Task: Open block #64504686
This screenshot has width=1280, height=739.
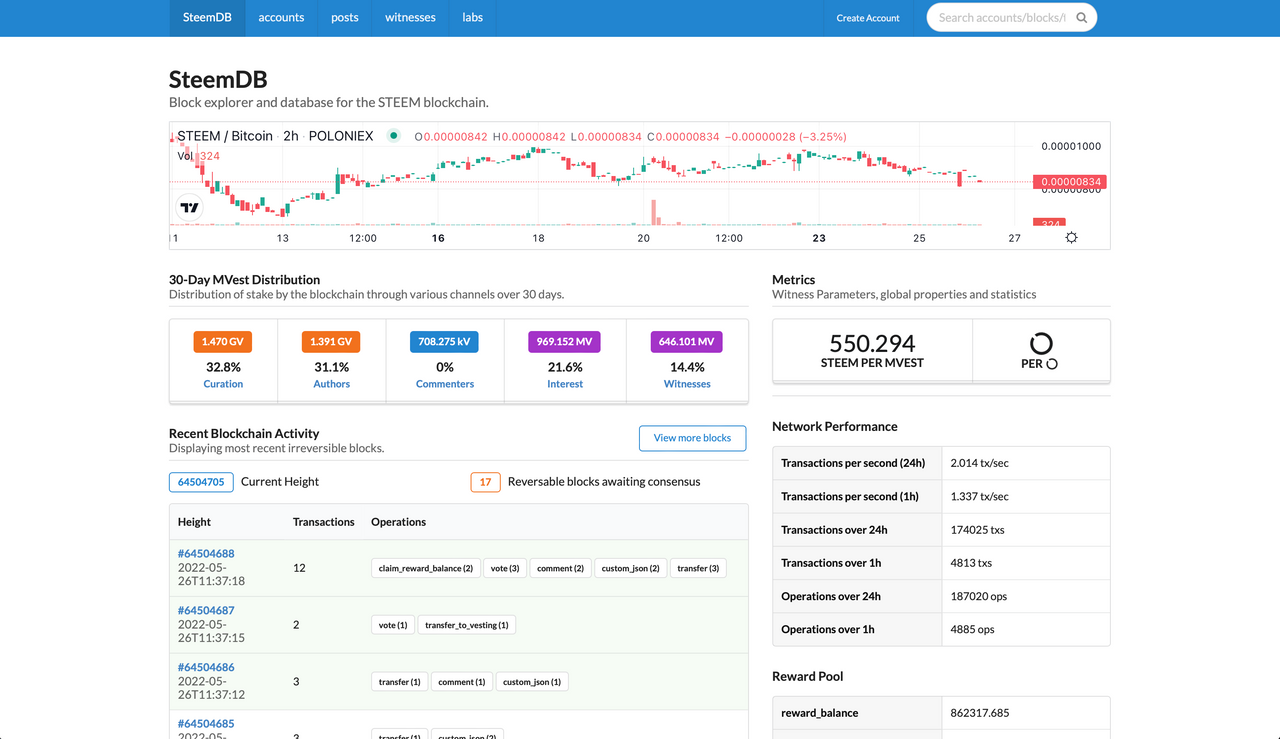Action: click(x=206, y=668)
